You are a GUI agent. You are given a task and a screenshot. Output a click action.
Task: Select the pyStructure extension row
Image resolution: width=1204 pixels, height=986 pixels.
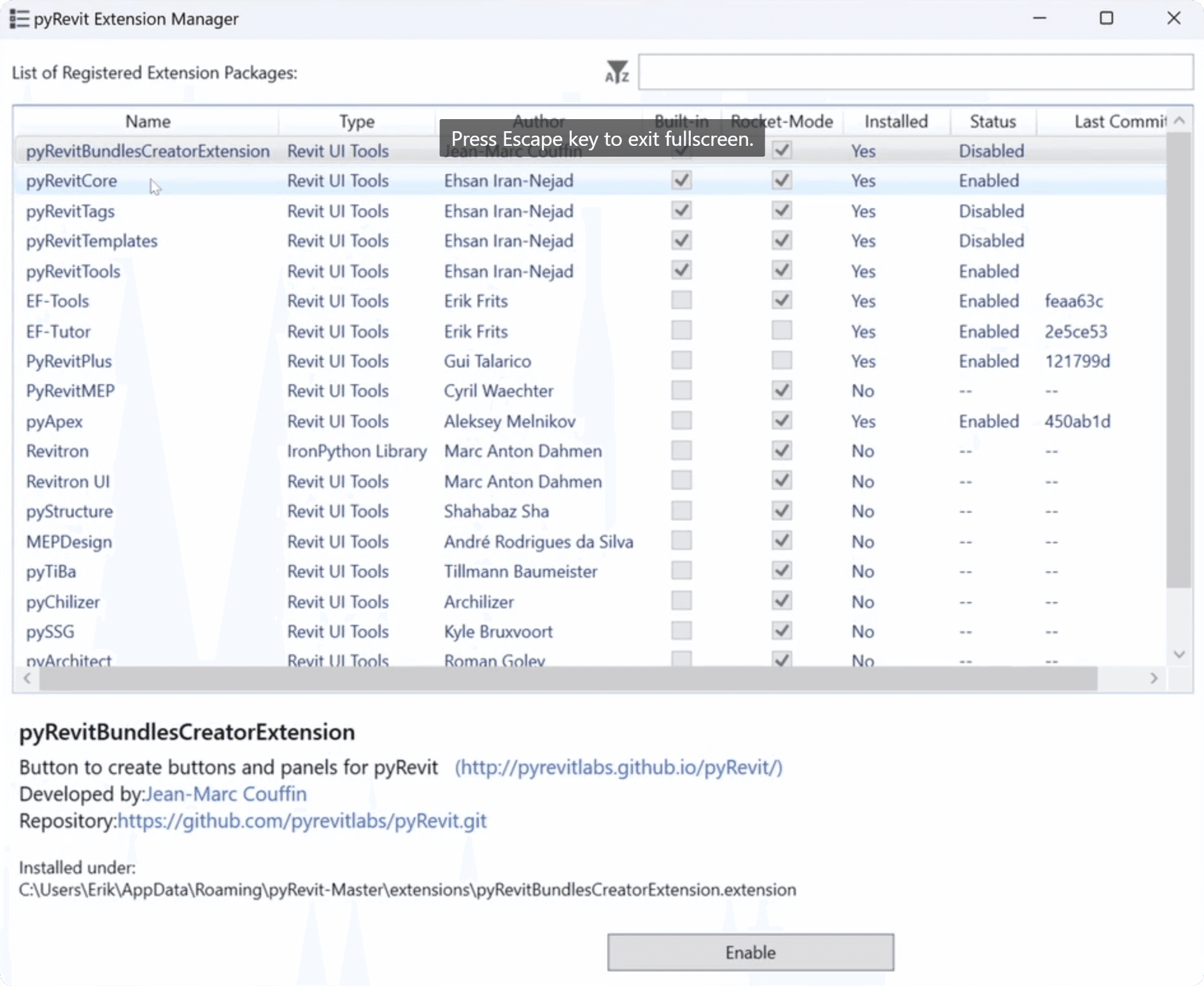point(591,511)
